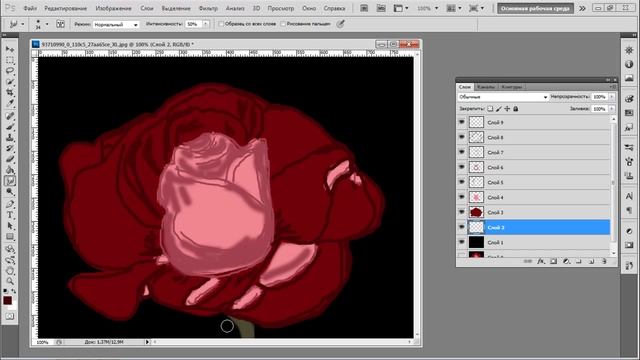Select the Smudge tool in the toolbox
640x360 pixels.
point(10,181)
